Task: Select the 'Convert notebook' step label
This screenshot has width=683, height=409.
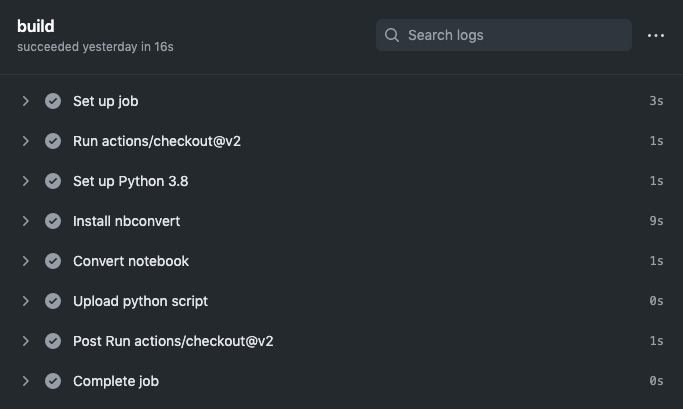Action: [x=131, y=261]
